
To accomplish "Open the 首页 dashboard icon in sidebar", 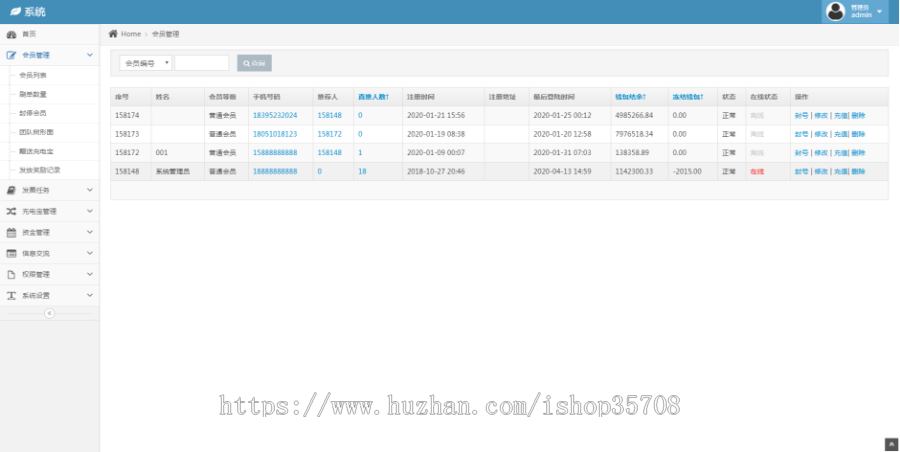I will point(11,34).
